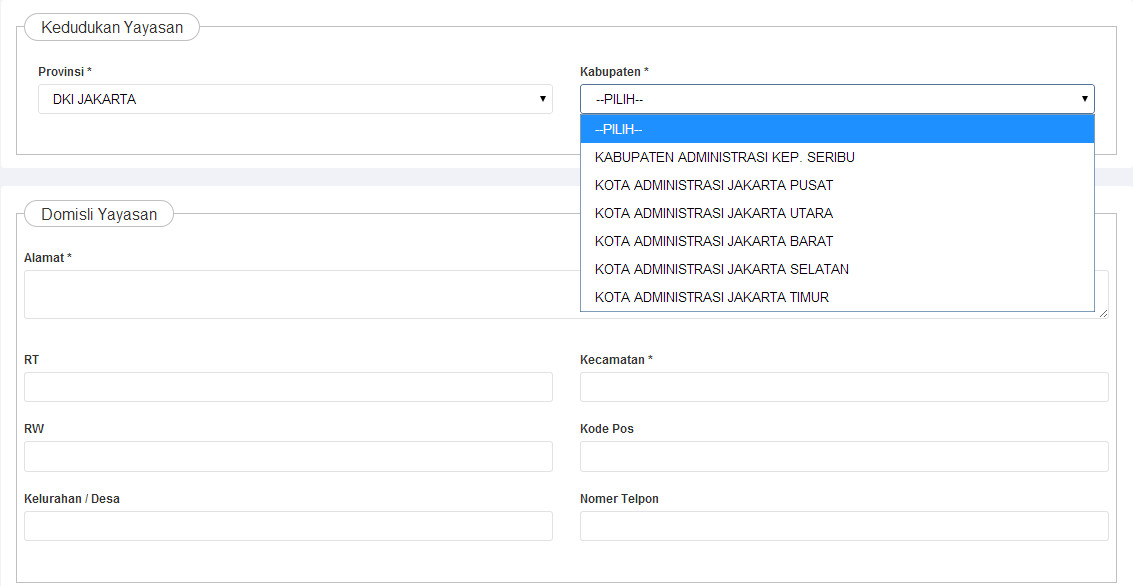The image size is (1133, 586).
Task: Click inside the Alamat text area
Action: pos(300,294)
